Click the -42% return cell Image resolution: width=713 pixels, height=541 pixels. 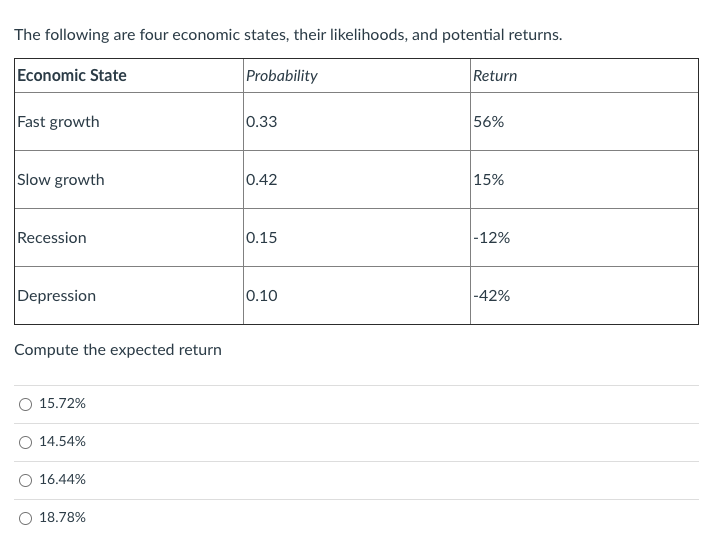tap(492, 296)
